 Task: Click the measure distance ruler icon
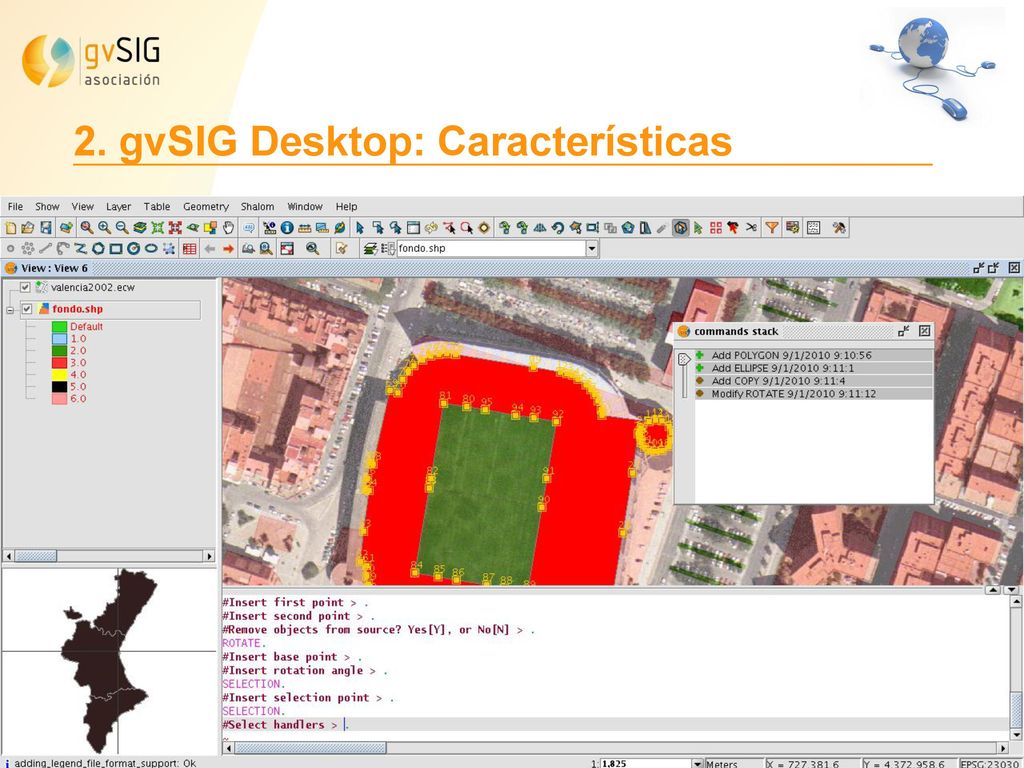304,228
